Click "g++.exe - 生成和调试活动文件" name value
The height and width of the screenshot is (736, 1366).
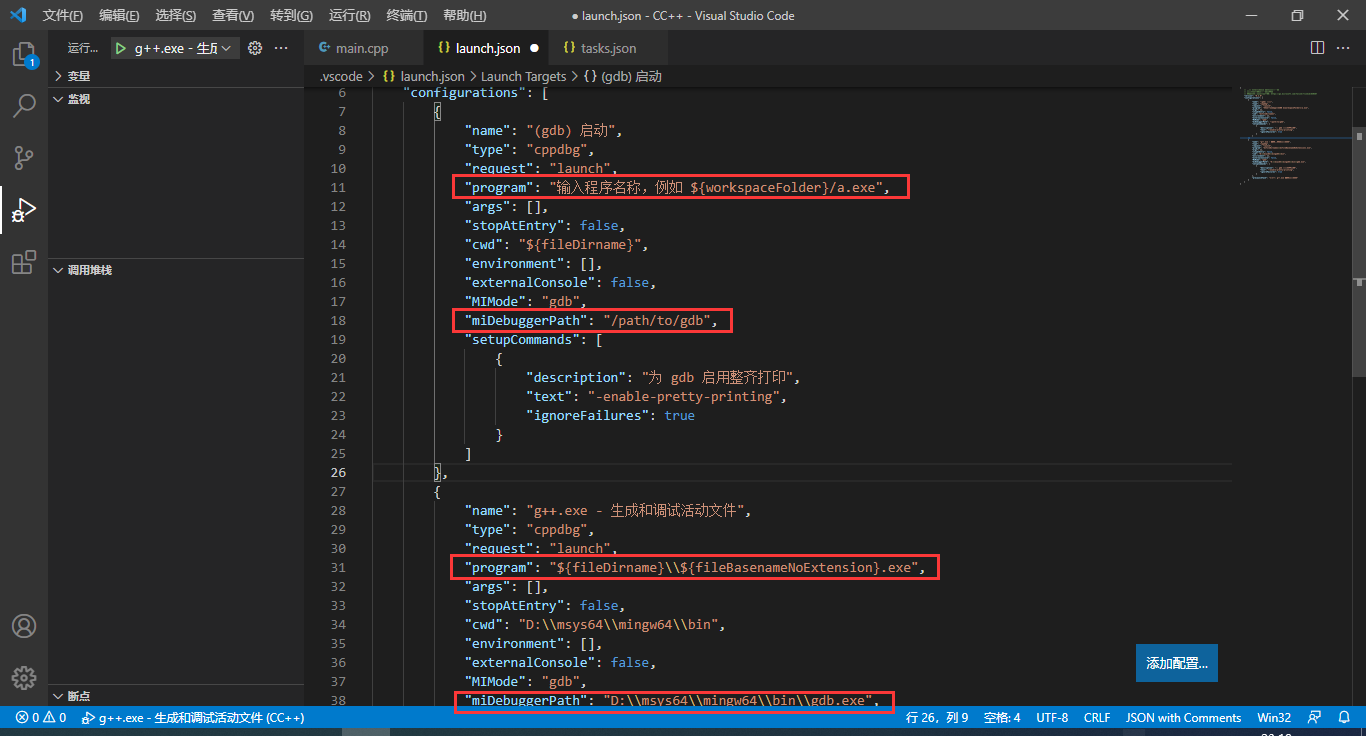coord(637,510)
